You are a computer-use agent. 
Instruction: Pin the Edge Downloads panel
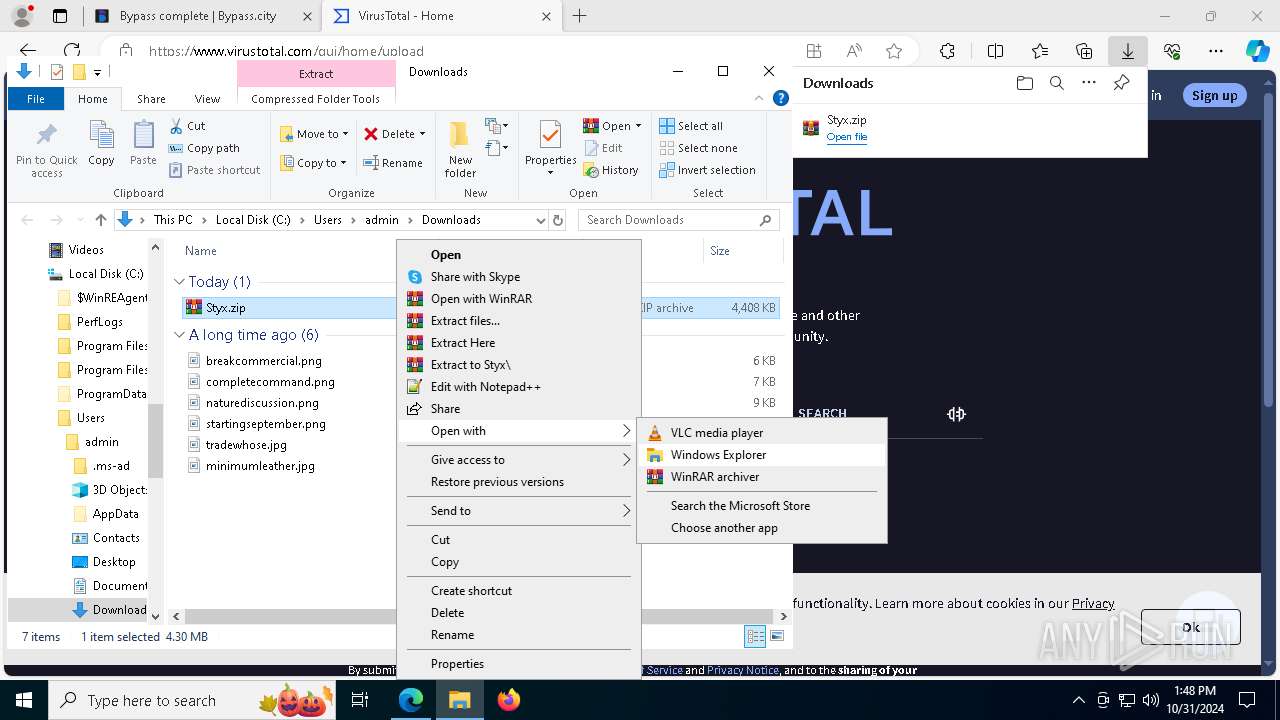point(1121,84)
